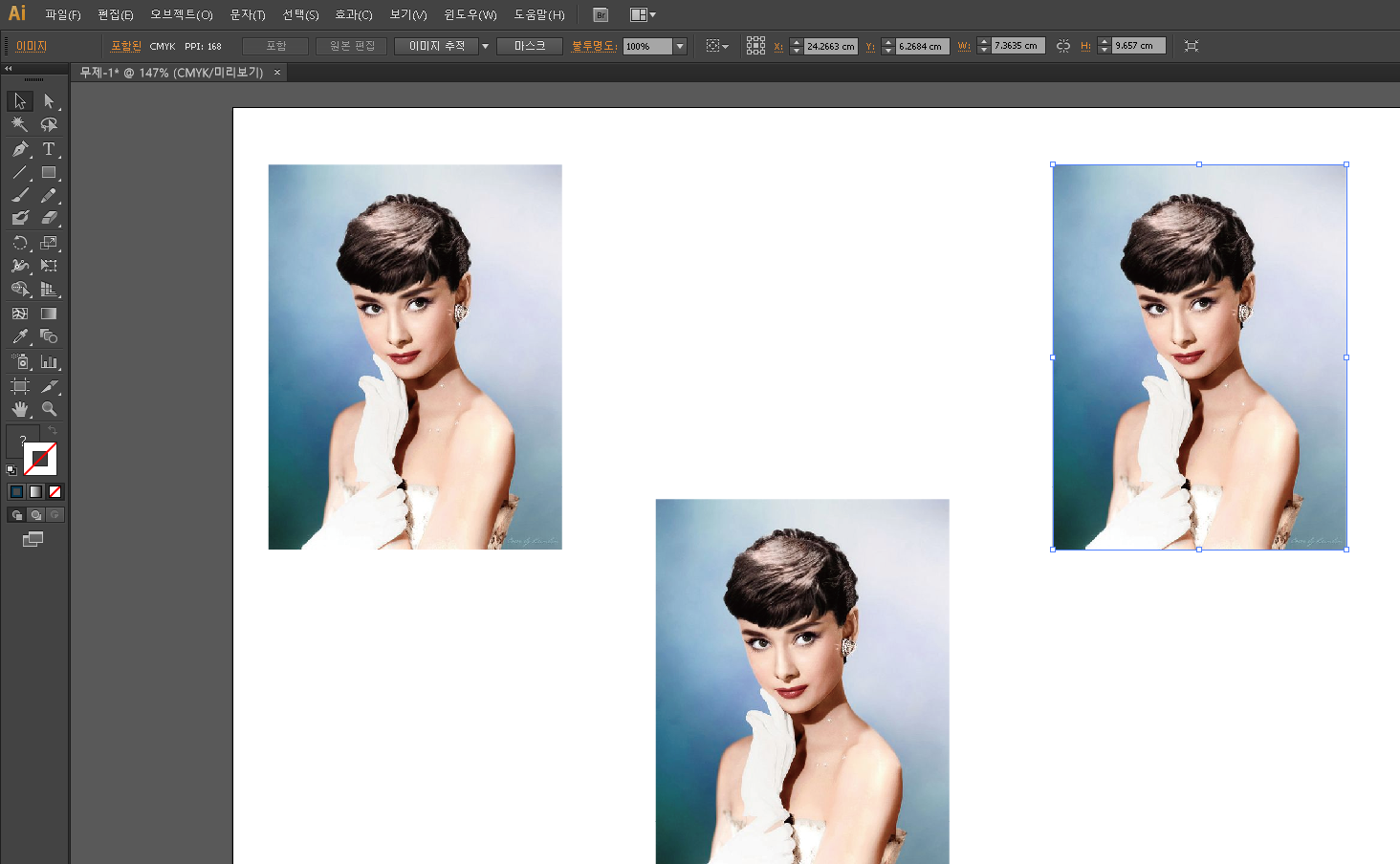Open the 파일(F) menu
This screenshot has width=1400, height=864.
(x=63, y=15)
